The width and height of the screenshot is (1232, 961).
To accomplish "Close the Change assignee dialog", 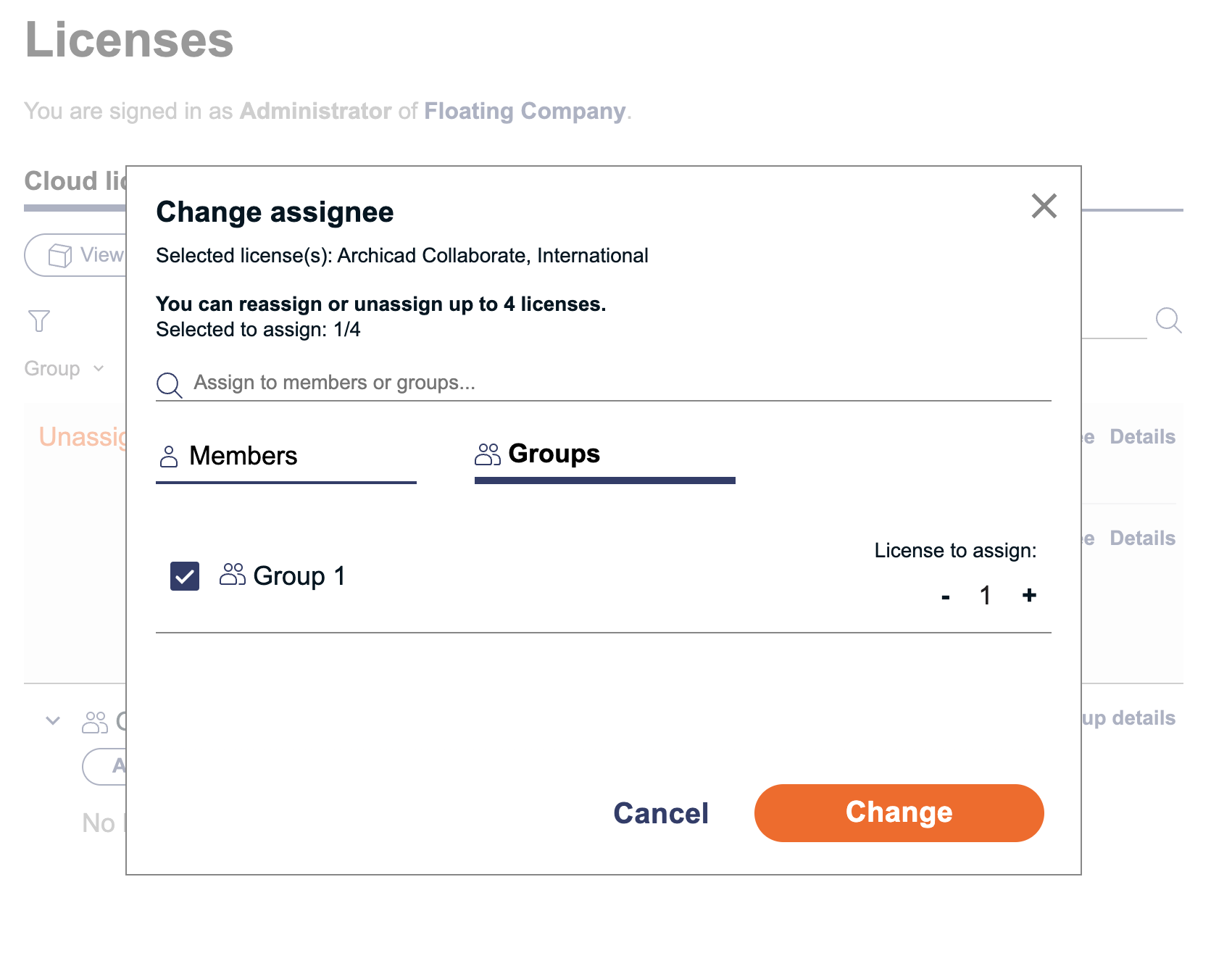I will point(1044,207).
